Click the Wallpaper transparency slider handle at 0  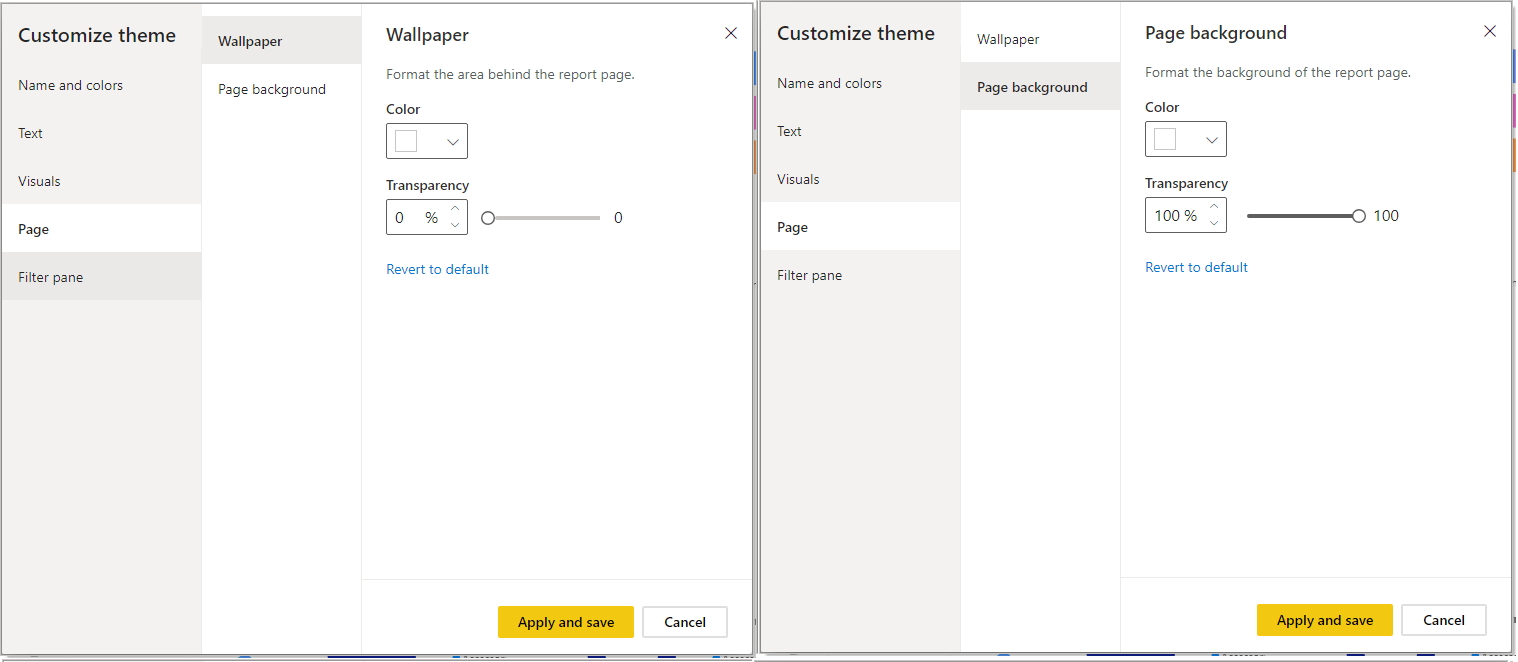pyautogui.click(x=488, y=218)
